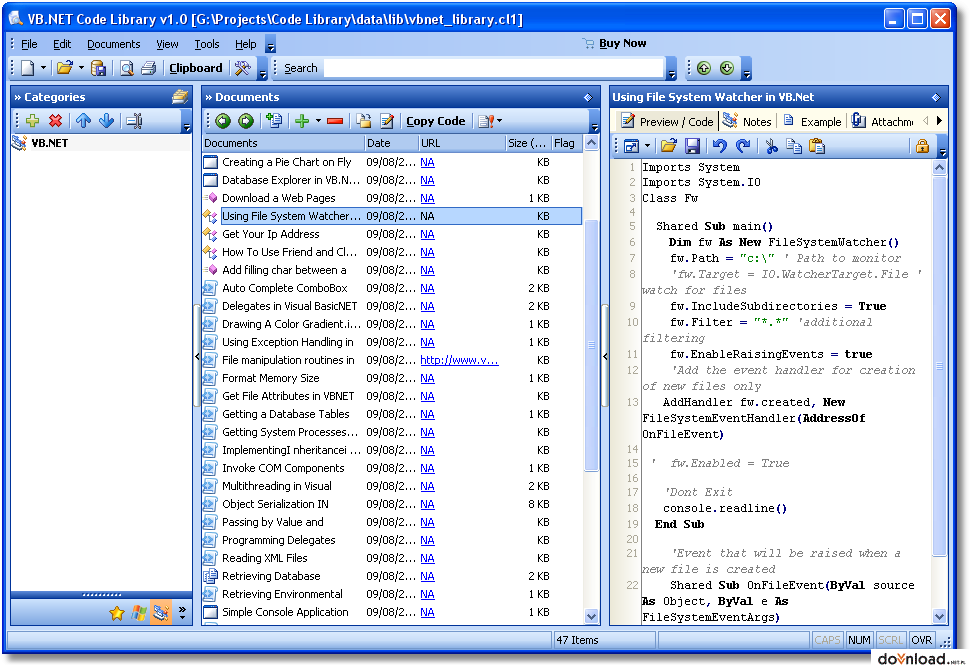
Task: Click the shopping cart Buy Now button
Action: (614, 43)
